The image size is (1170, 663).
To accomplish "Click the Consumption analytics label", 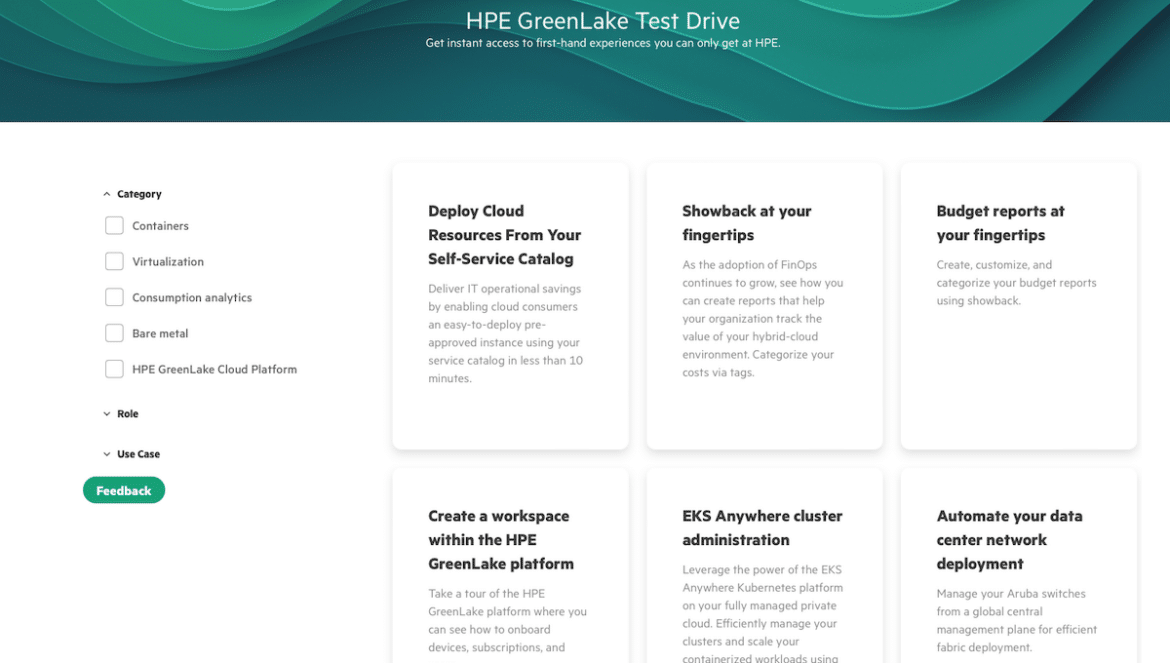I will (x=192, y=298).
